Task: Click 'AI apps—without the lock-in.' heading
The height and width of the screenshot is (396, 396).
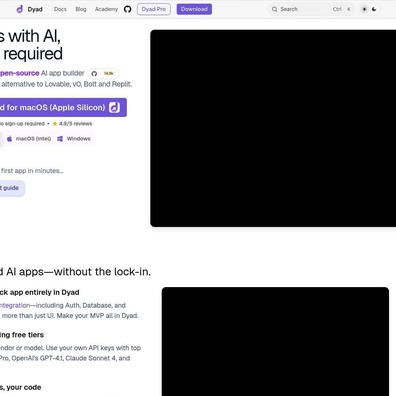Action: click(78, 272)
